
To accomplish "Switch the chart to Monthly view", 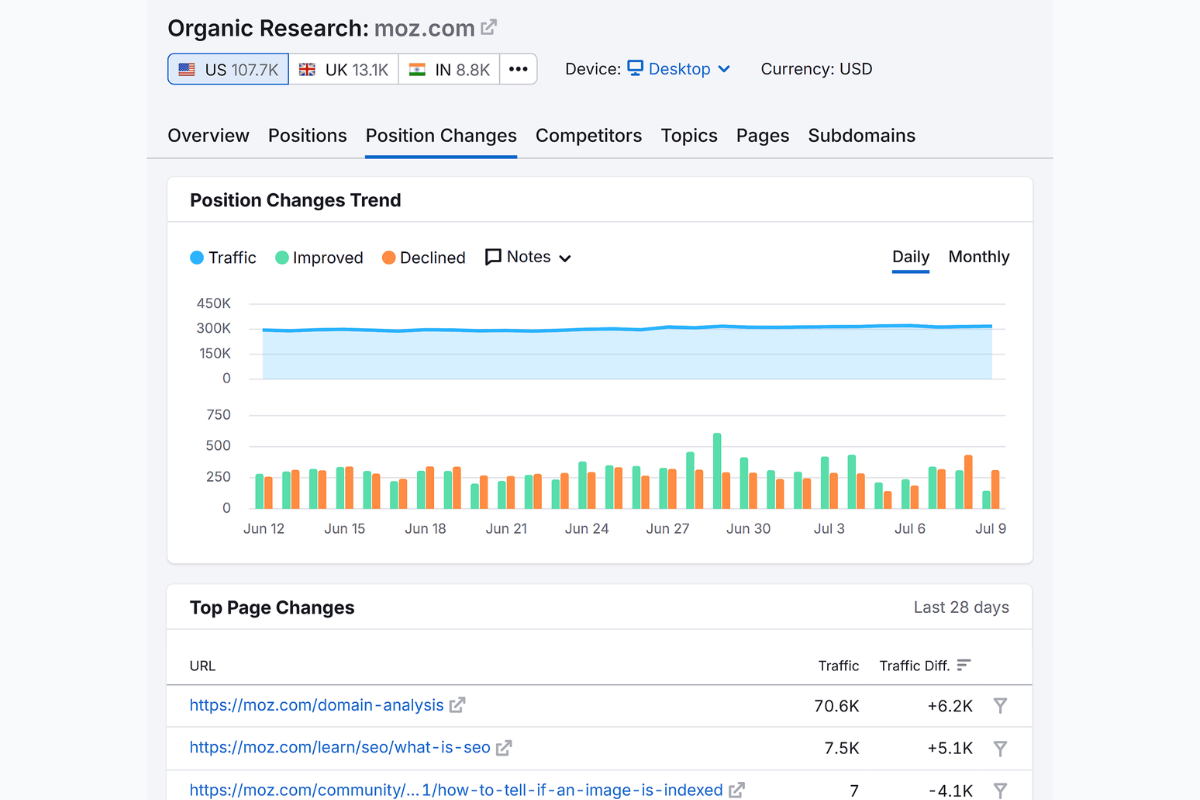I will pos(978,256).
